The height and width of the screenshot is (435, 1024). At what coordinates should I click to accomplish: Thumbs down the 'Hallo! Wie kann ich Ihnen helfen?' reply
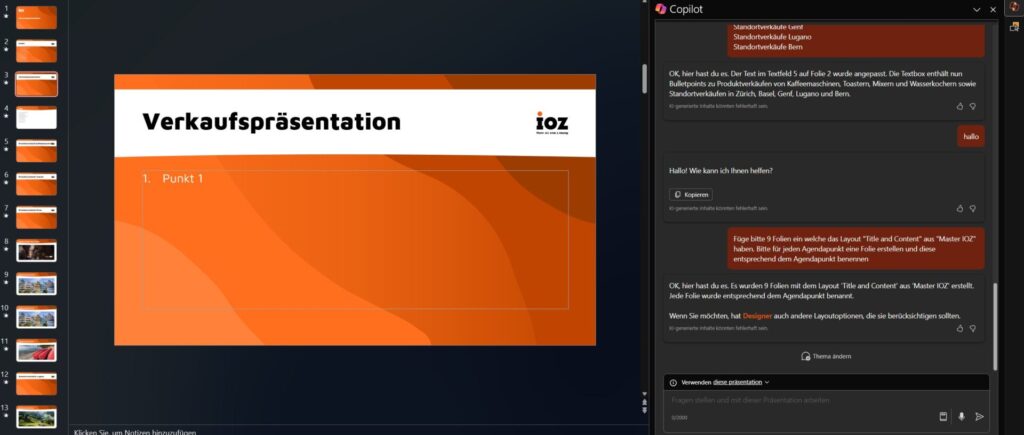pos(972,208)
